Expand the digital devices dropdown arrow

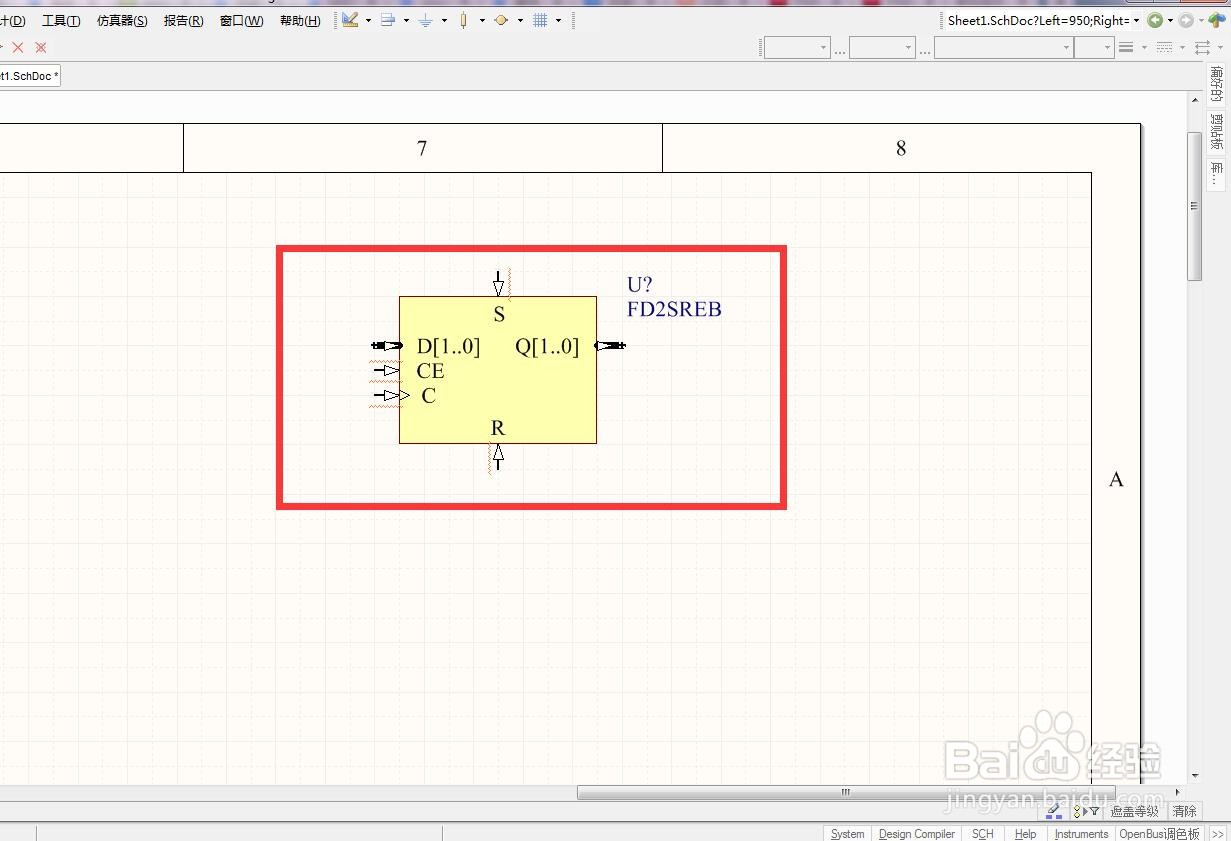coord(482,20)
